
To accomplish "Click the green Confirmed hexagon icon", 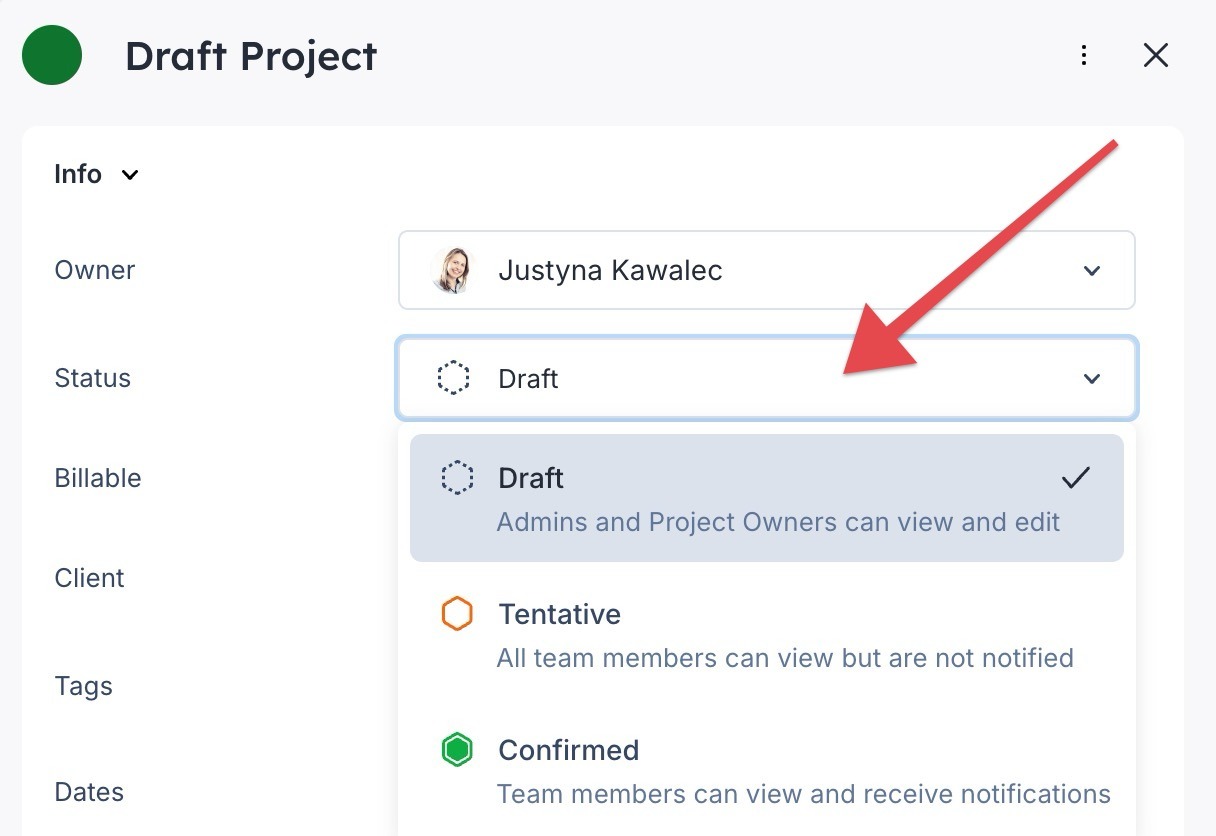I will click(x=457, y=750).
